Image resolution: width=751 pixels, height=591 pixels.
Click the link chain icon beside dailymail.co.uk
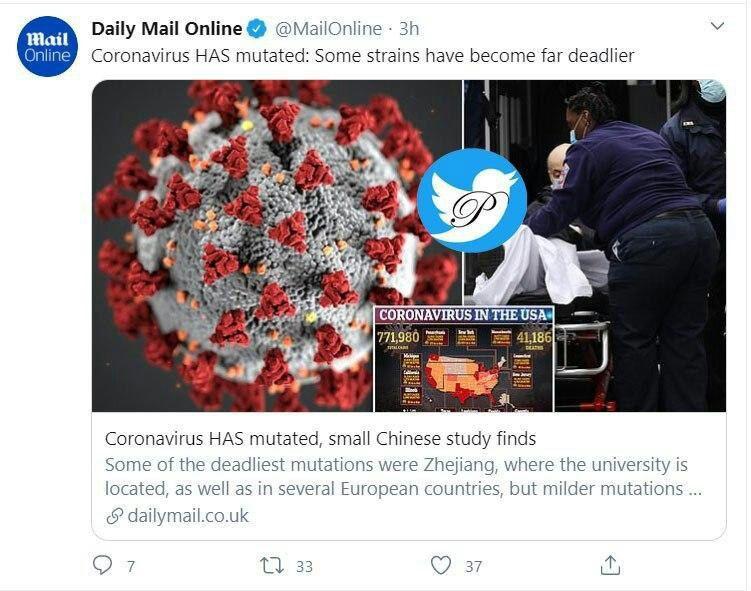pyautogui.click(x=114, y=516)
